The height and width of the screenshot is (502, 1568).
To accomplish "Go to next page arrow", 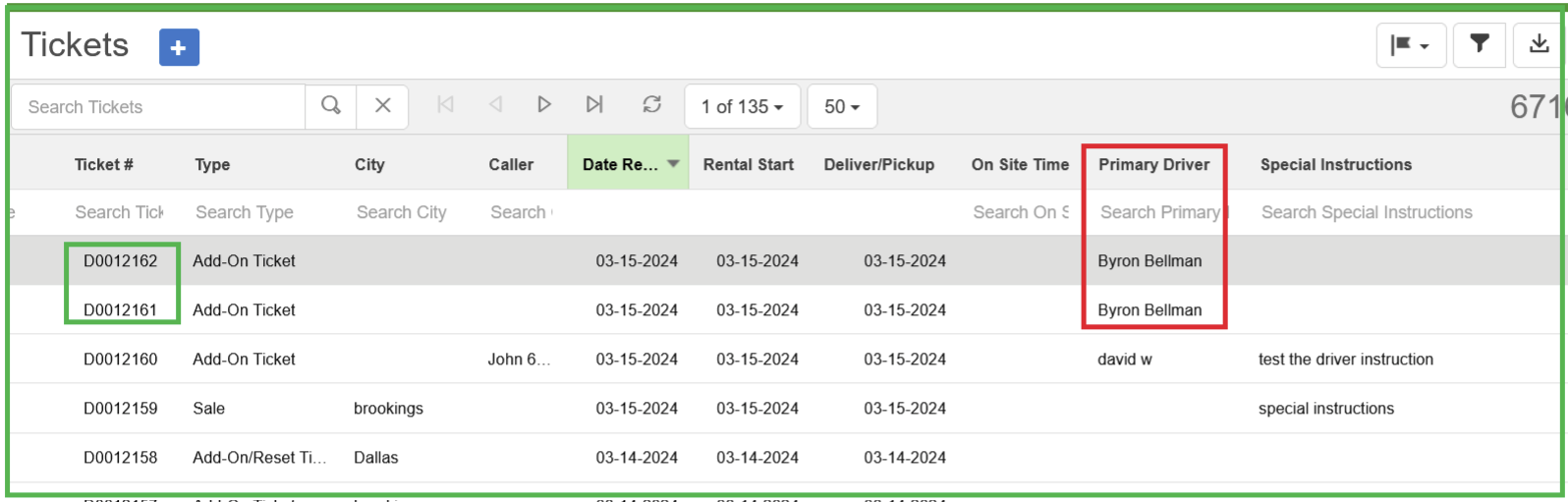I will click(x=544, y=105).
